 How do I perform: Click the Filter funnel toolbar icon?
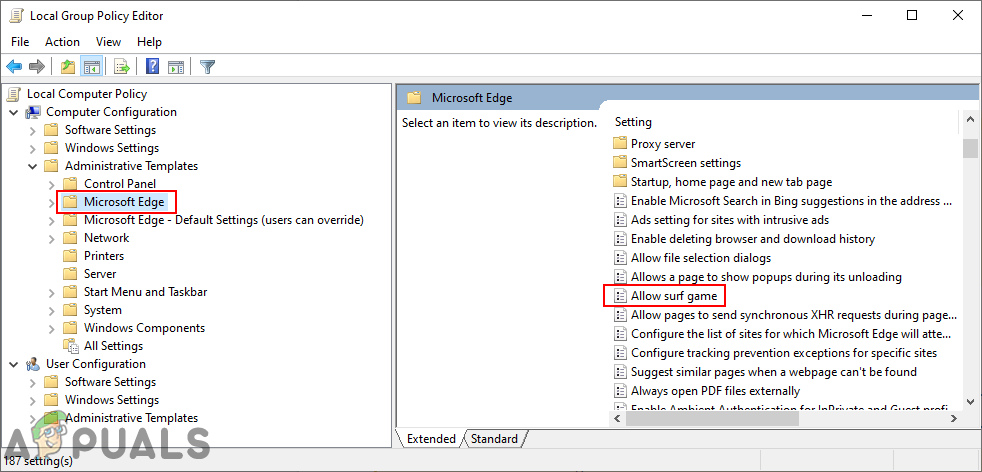click(207, 67)
